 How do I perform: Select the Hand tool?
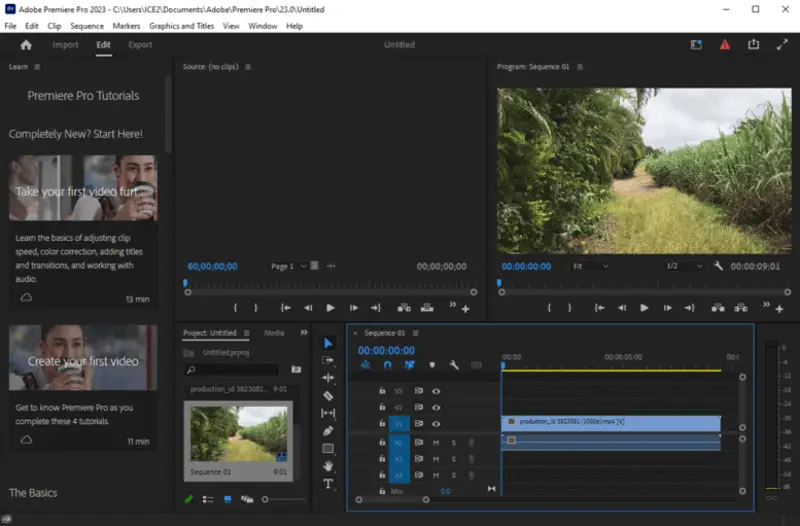point(328,466)
